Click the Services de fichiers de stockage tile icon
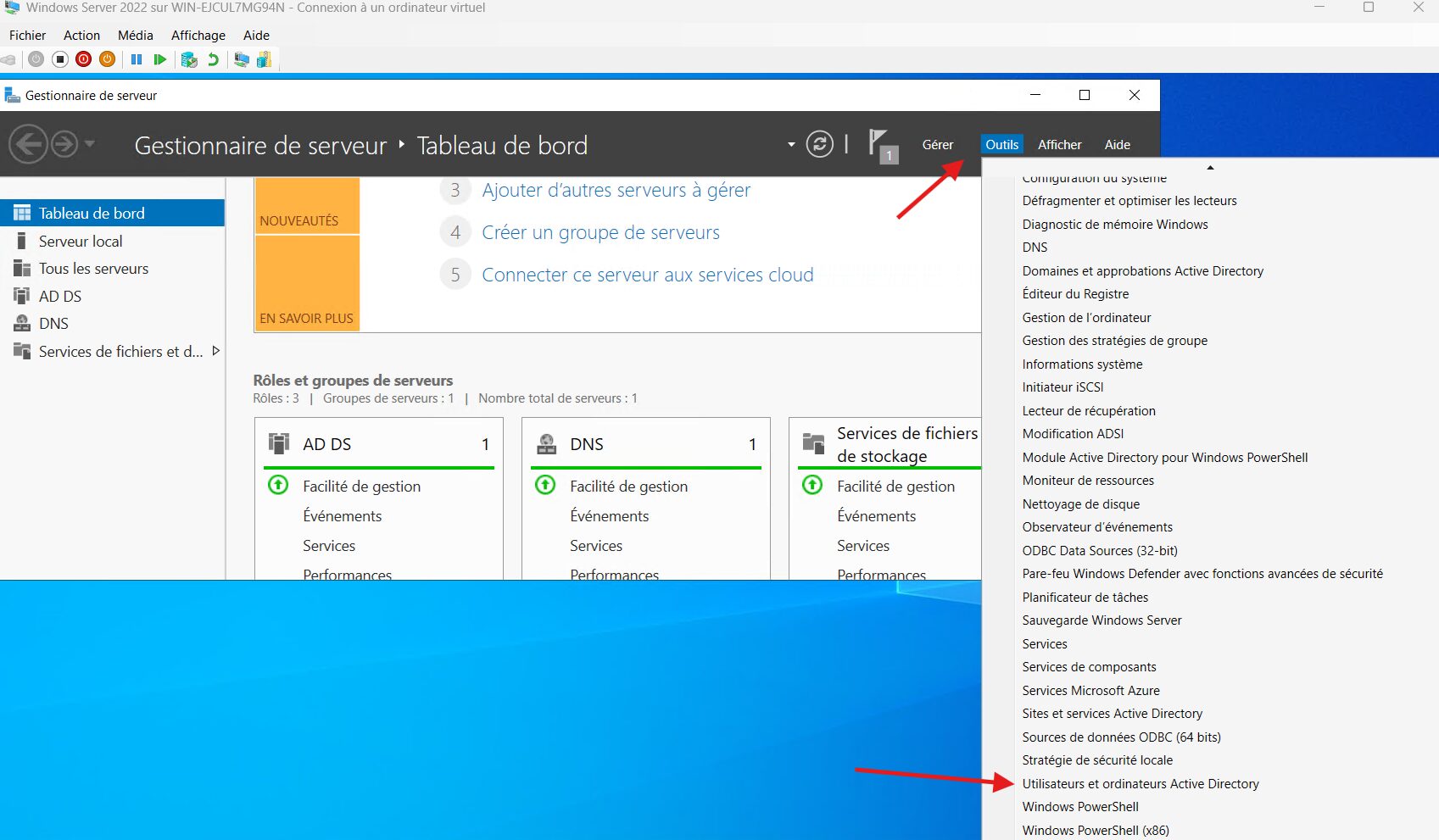1439x840 pixels. [x=813, y=443]
